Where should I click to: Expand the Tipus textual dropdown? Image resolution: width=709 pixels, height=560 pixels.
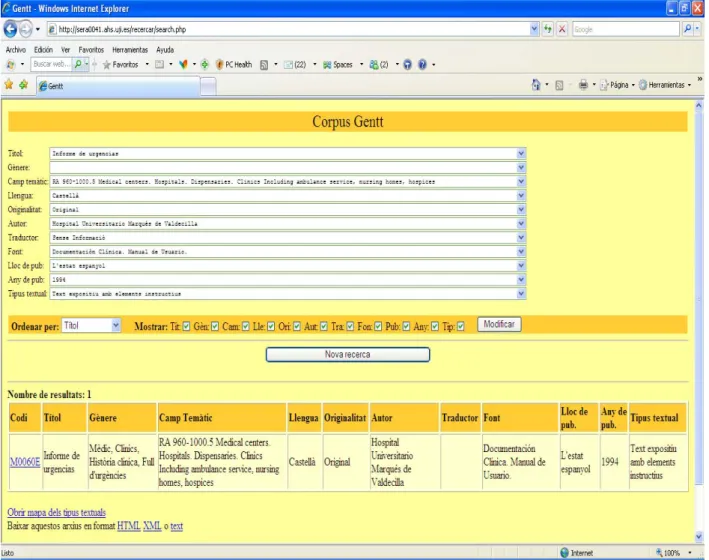tap(521, 294)
